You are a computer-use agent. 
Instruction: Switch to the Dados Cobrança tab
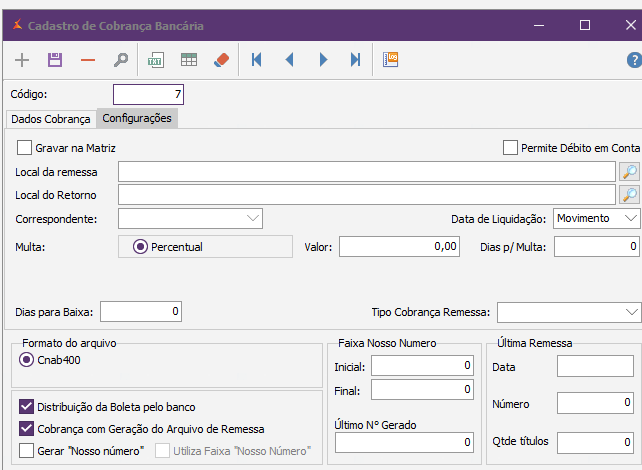50,119
